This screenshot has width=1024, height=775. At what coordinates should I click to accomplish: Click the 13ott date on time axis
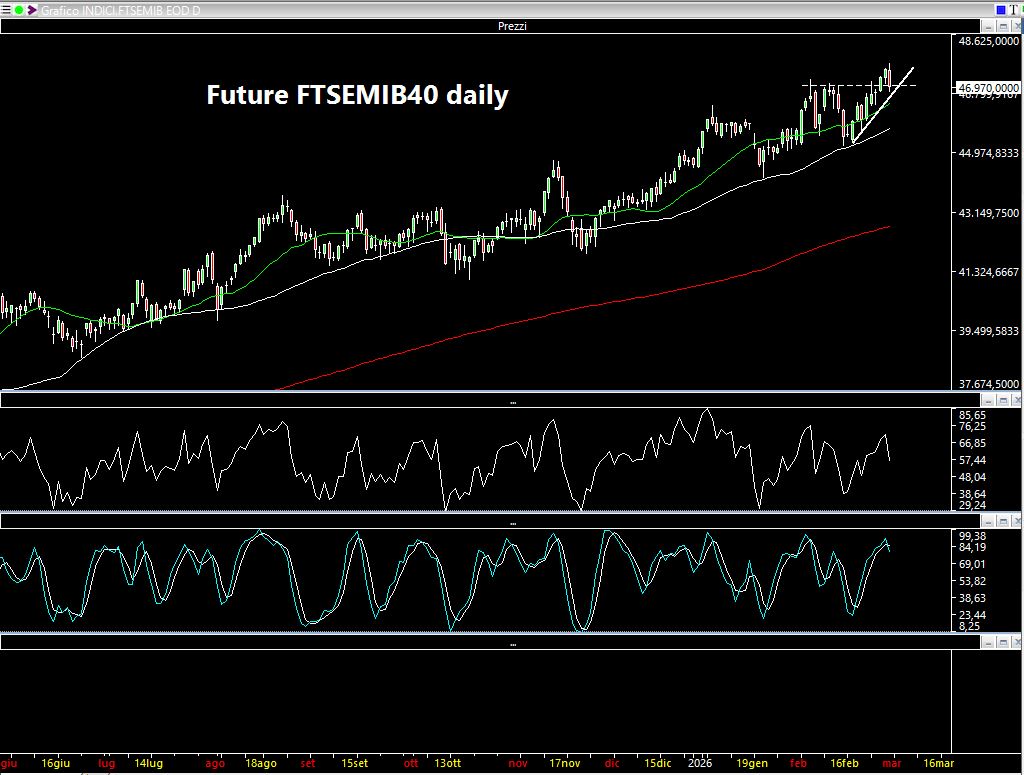coord(447,763)
